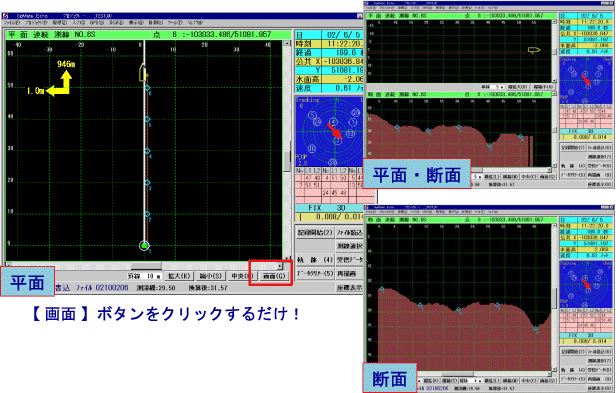The image size is (616, 393).
Task: Click the 罫線 grid spacing input field
Action: [153, 276]
